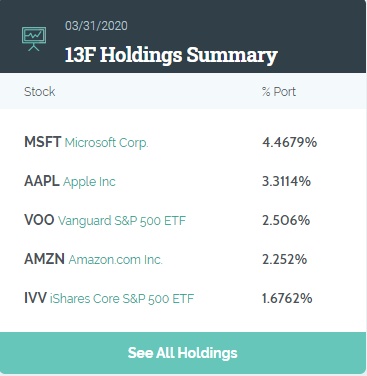The height and width of the screenshot is (376, 367).
Task: Open the Apple Inc company link
Action: coord(89,182)
